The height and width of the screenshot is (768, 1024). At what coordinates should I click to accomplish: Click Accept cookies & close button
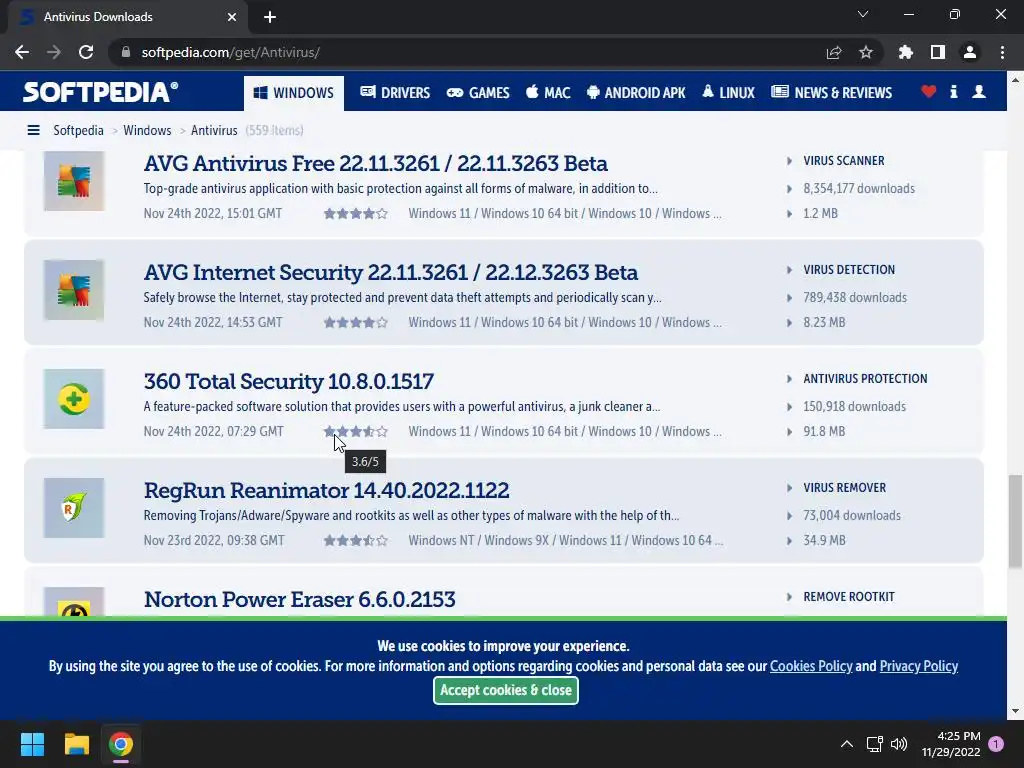[x=505, y=690]
